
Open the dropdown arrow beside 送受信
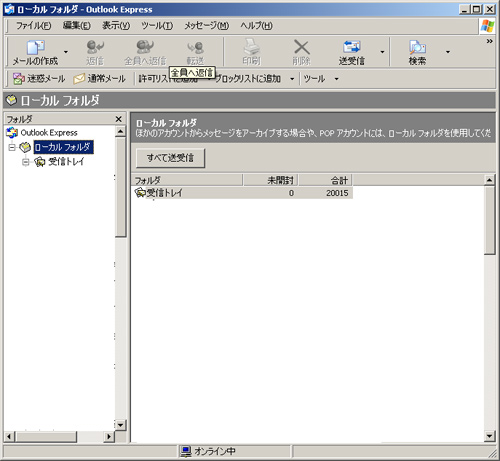click(382, 52)
